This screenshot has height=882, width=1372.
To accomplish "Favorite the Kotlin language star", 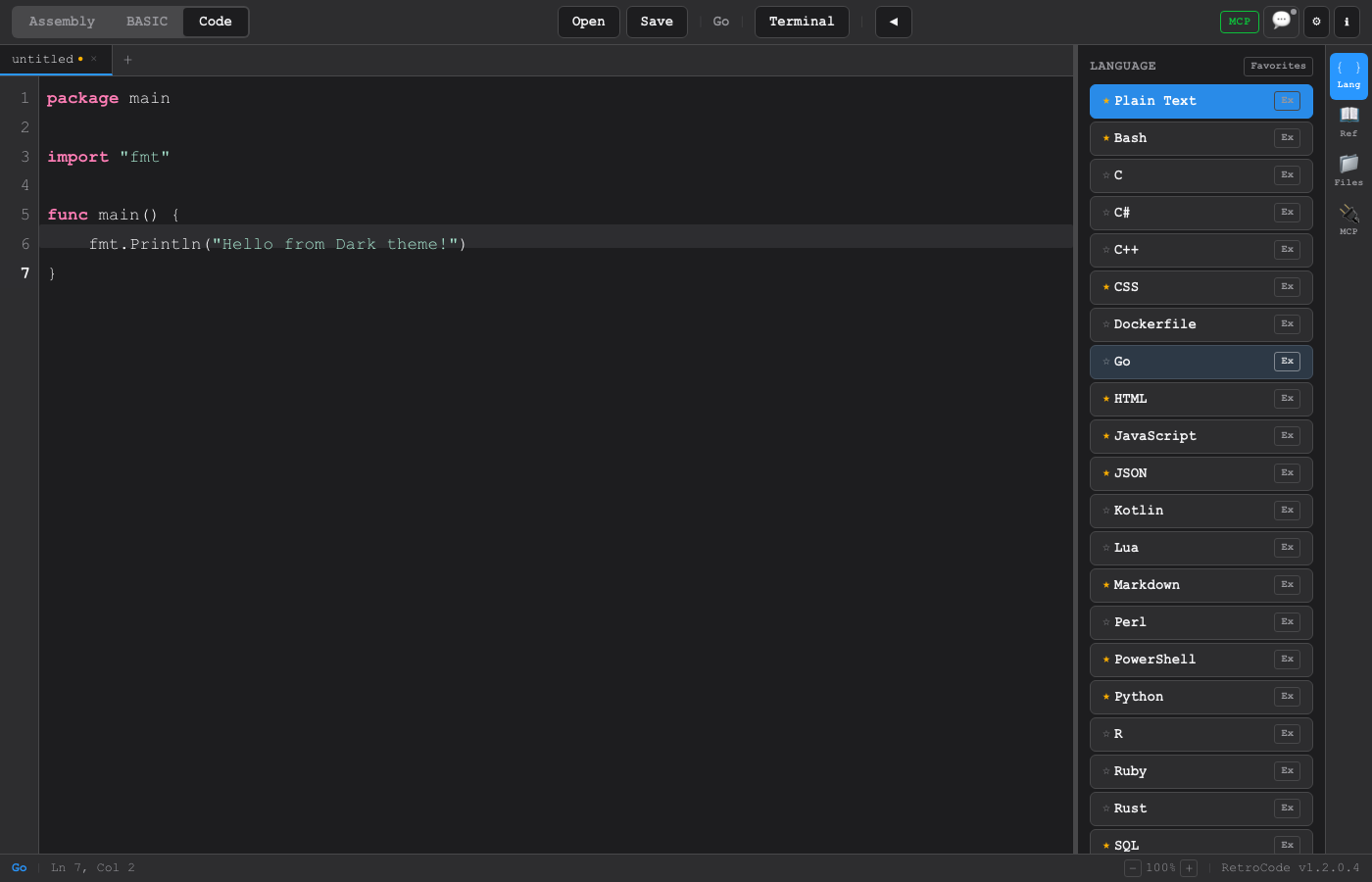I will tap(1104, 510).
